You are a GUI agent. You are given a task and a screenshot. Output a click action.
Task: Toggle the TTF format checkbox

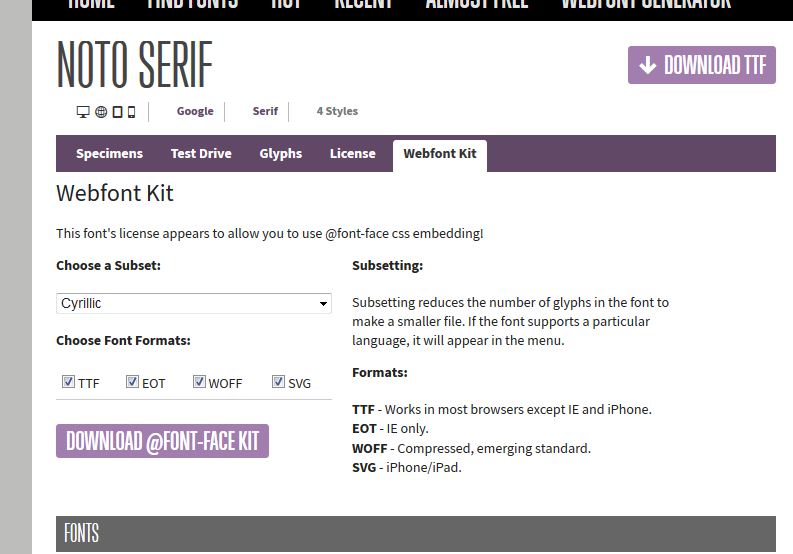[x=69, y=382]
